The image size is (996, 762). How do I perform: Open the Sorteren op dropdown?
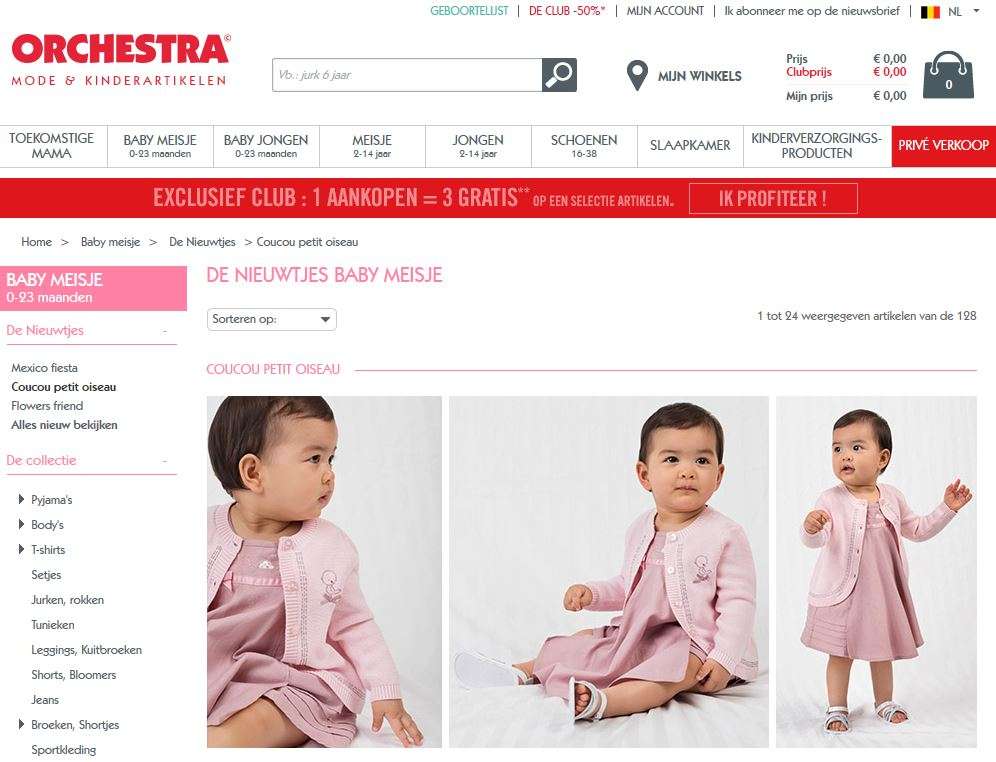[272, 319]
